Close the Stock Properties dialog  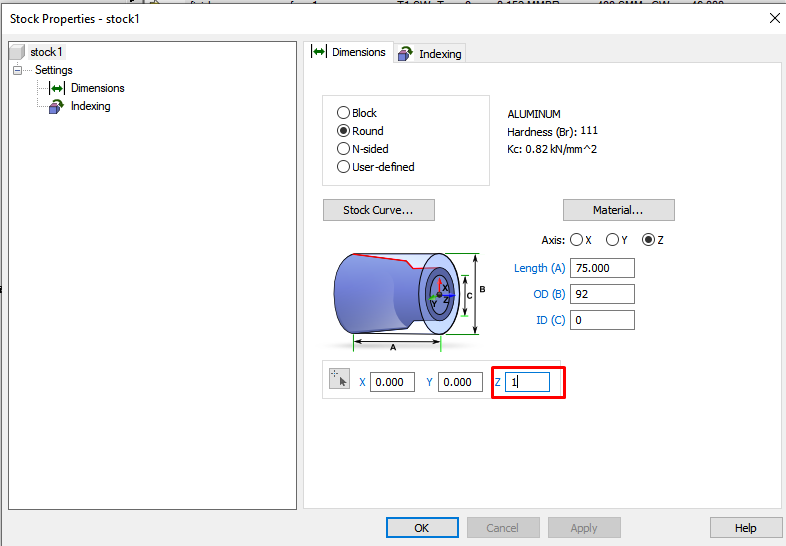(x=774, y=19)
